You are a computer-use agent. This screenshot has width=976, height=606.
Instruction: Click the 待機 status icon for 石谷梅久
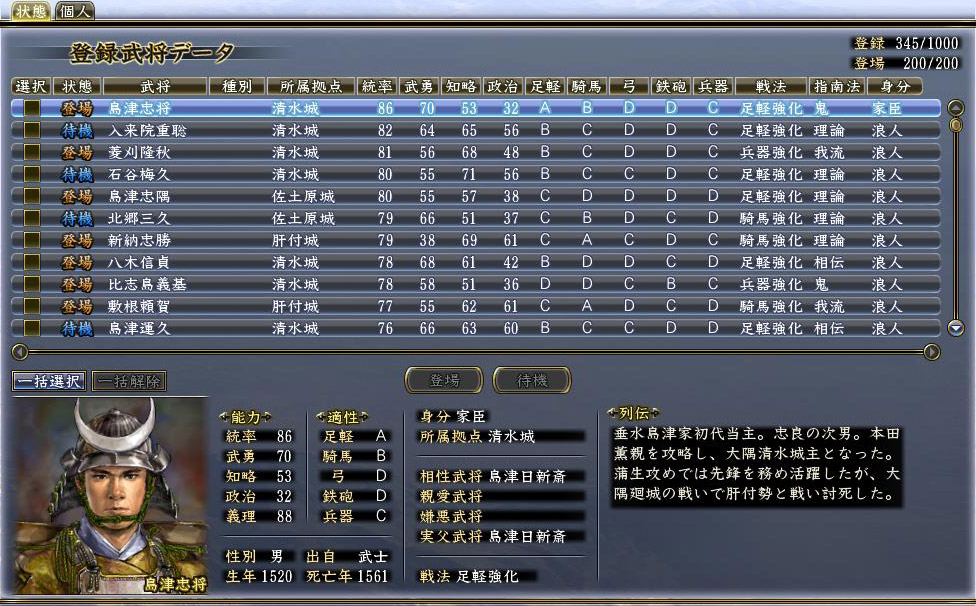(x=77, y=175)
